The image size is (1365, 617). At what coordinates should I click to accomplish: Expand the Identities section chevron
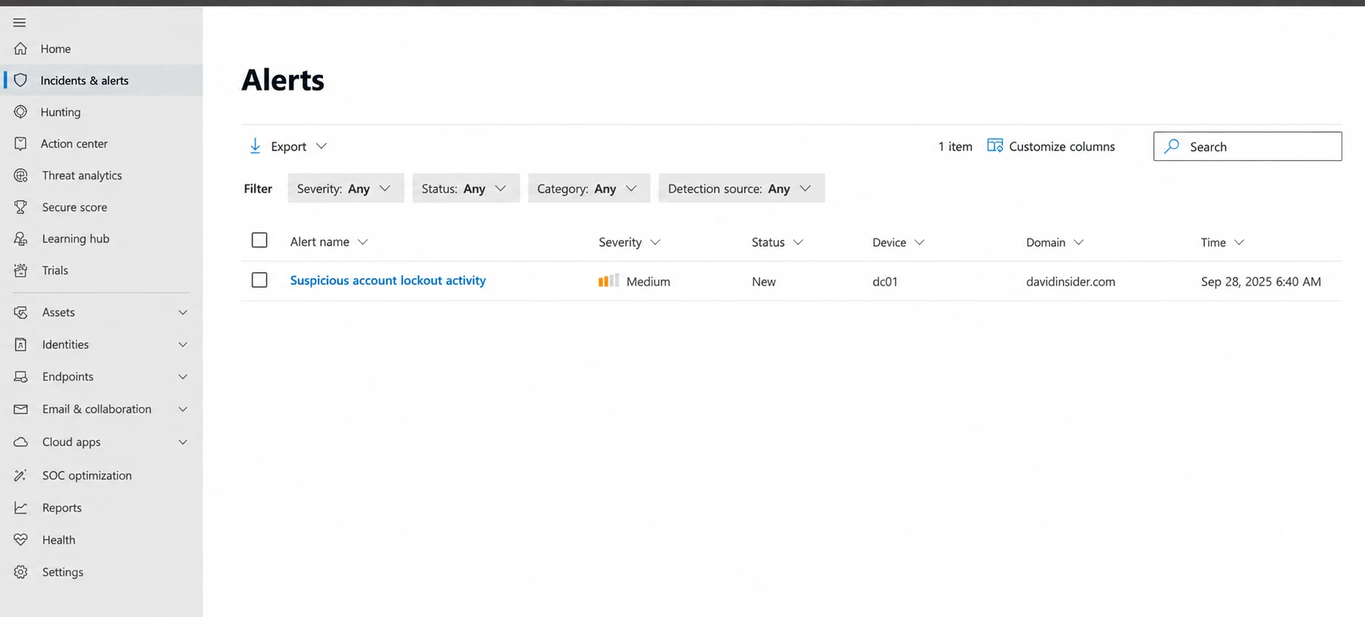coord(183,344)
